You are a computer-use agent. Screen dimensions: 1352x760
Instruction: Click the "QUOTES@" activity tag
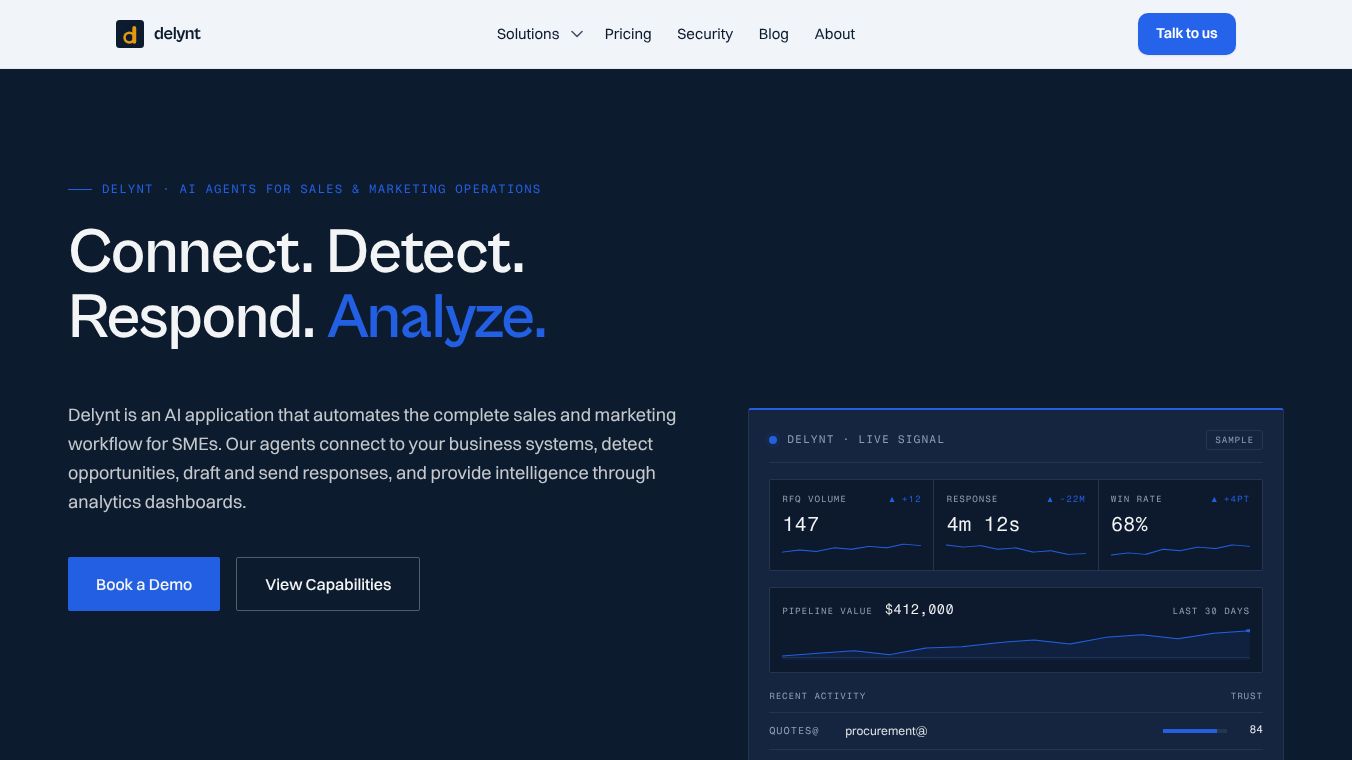(x=794, y=731)
